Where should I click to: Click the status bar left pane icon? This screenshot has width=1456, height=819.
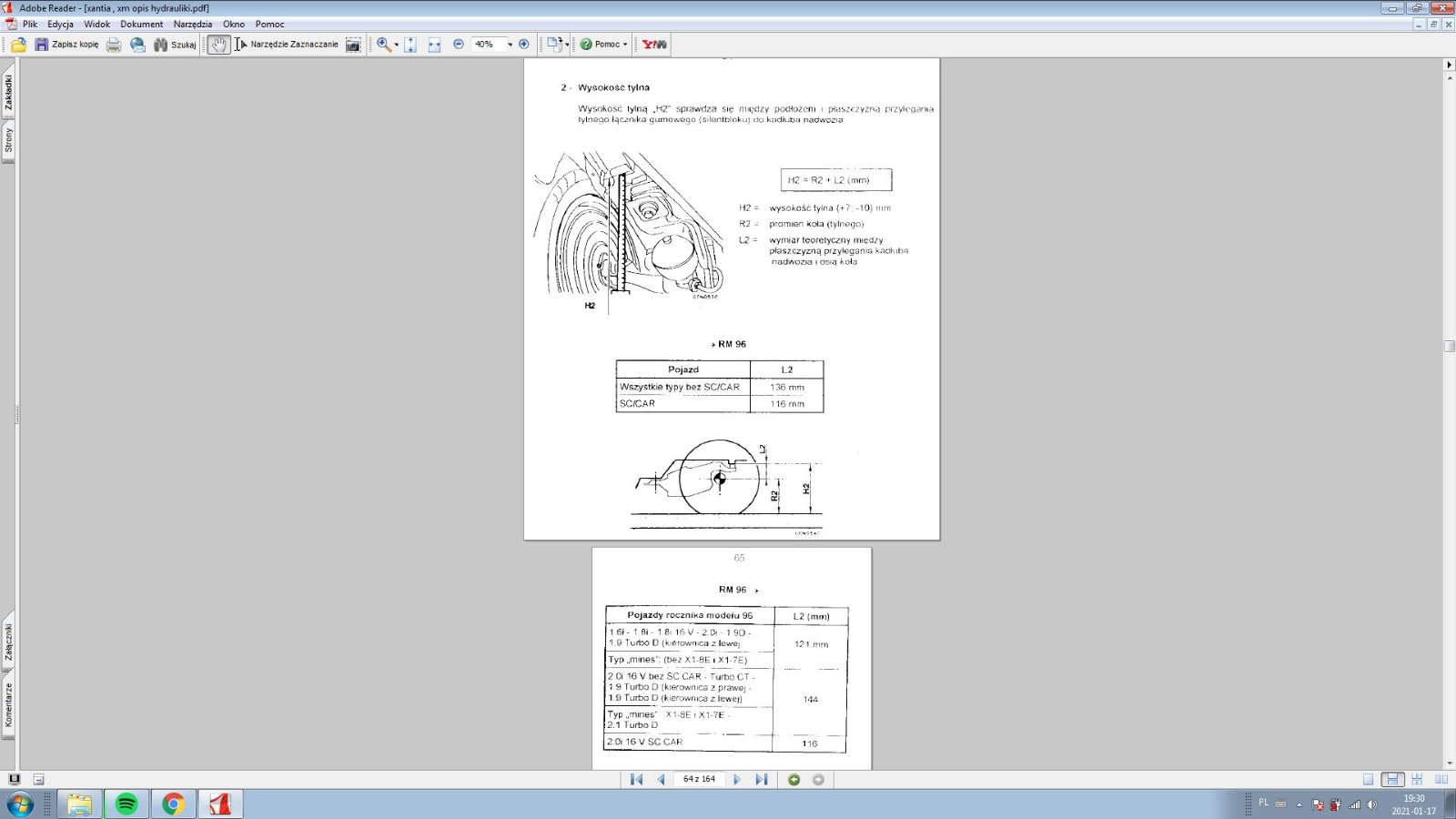pyautogui.click(x=14, y=780)
